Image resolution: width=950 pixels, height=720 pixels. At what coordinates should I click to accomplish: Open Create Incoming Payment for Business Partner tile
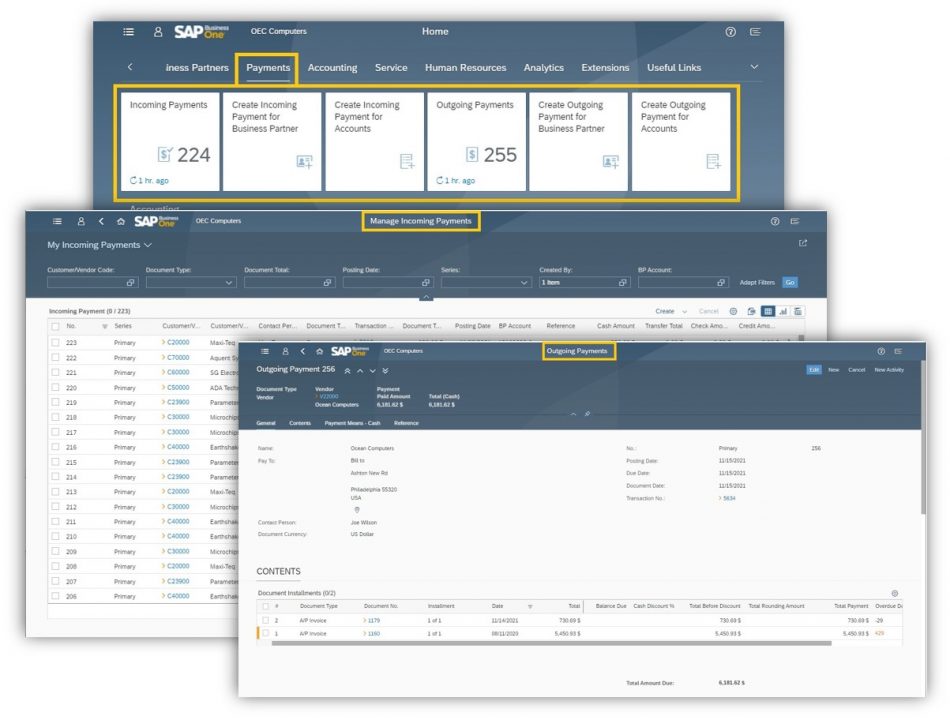[x=272, y=141]
